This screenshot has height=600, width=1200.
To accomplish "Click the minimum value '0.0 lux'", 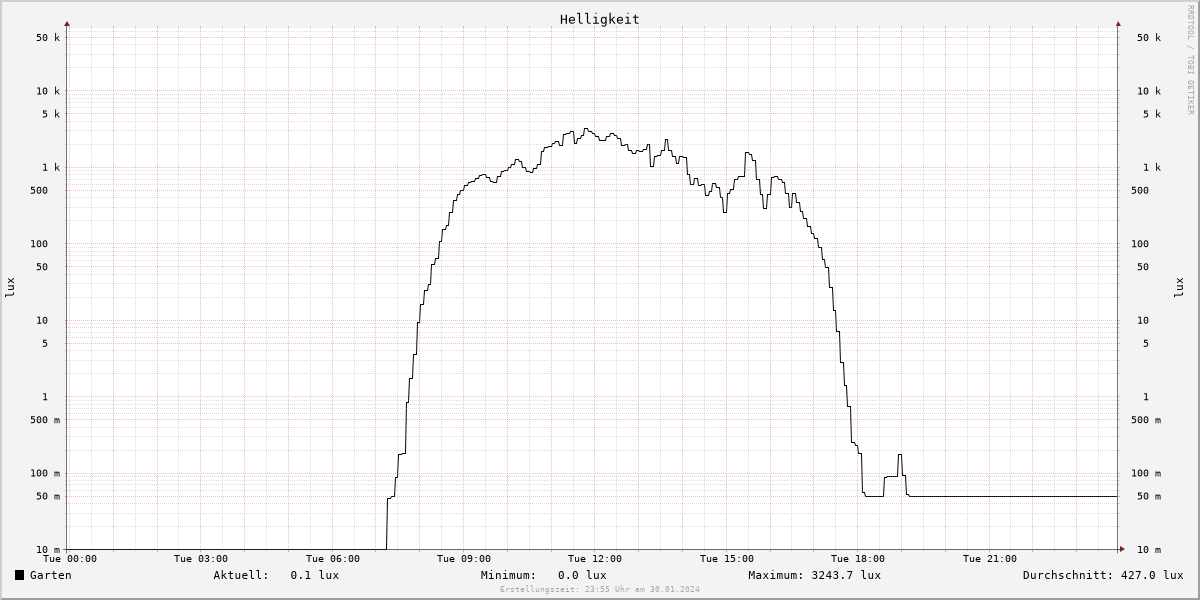I will tap(582, 575).
